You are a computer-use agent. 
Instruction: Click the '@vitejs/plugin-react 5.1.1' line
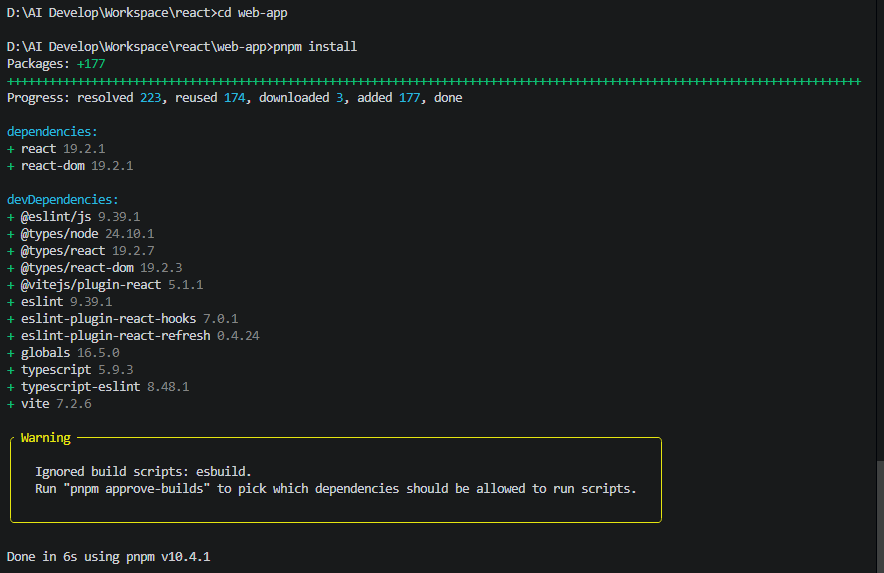(x=105, y=285)
